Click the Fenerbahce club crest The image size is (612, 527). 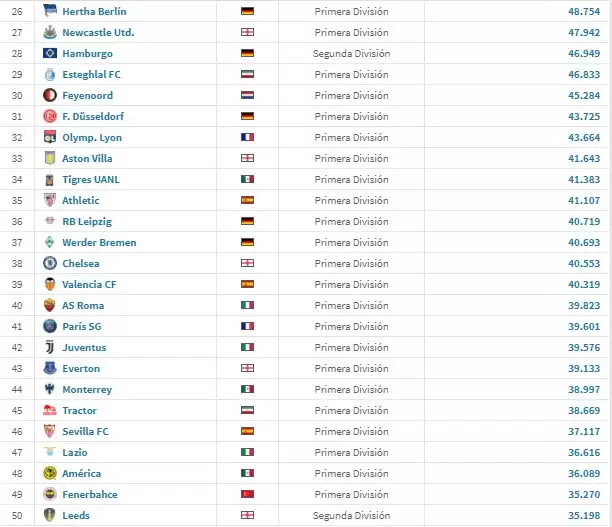click(x=49, y=494)
